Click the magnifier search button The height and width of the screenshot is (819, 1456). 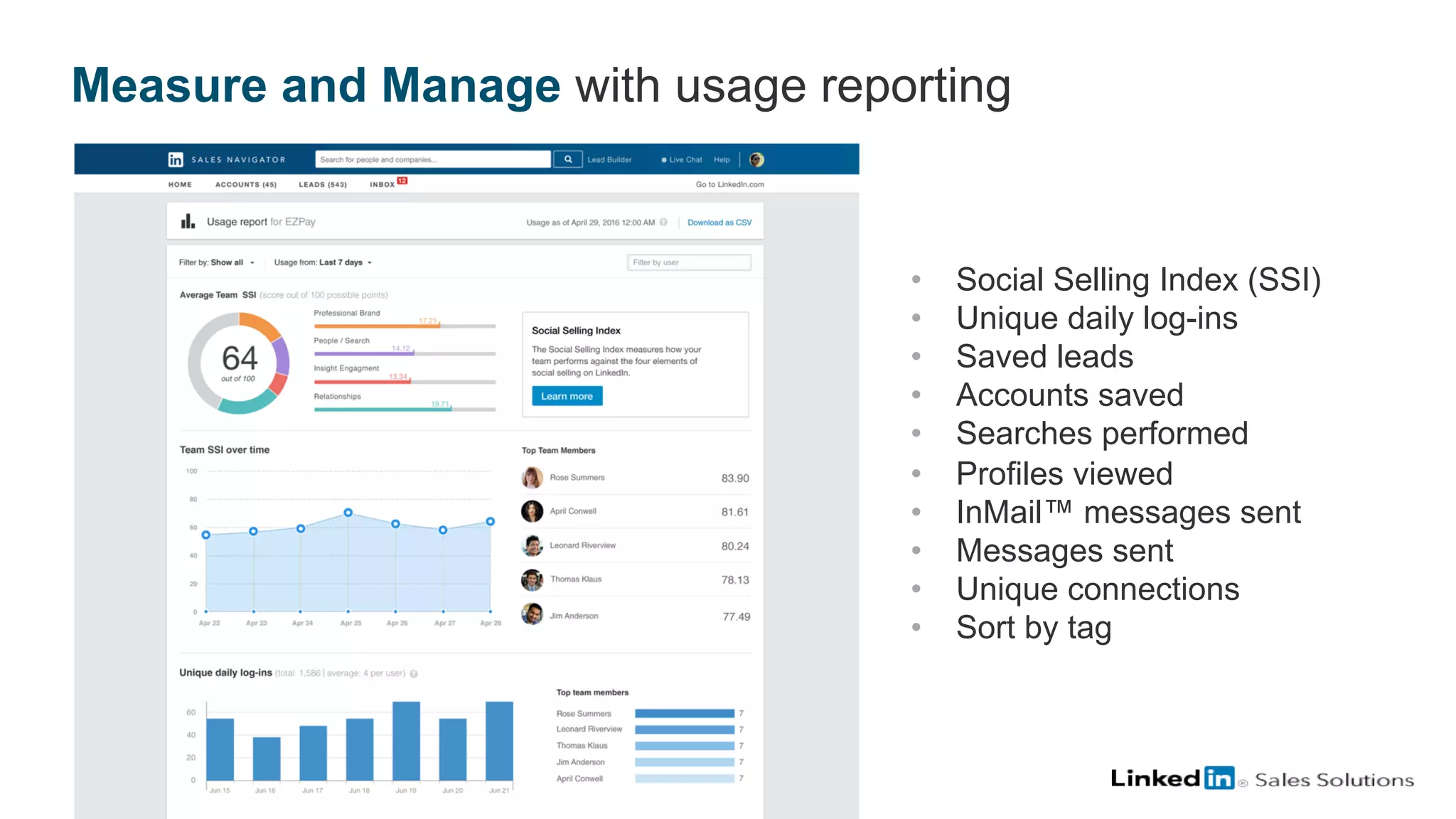[568, 160]
